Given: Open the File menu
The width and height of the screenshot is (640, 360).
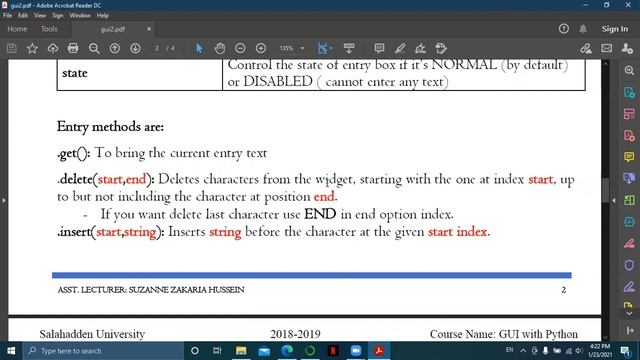Looking at the screenshot, I should 8,16.
